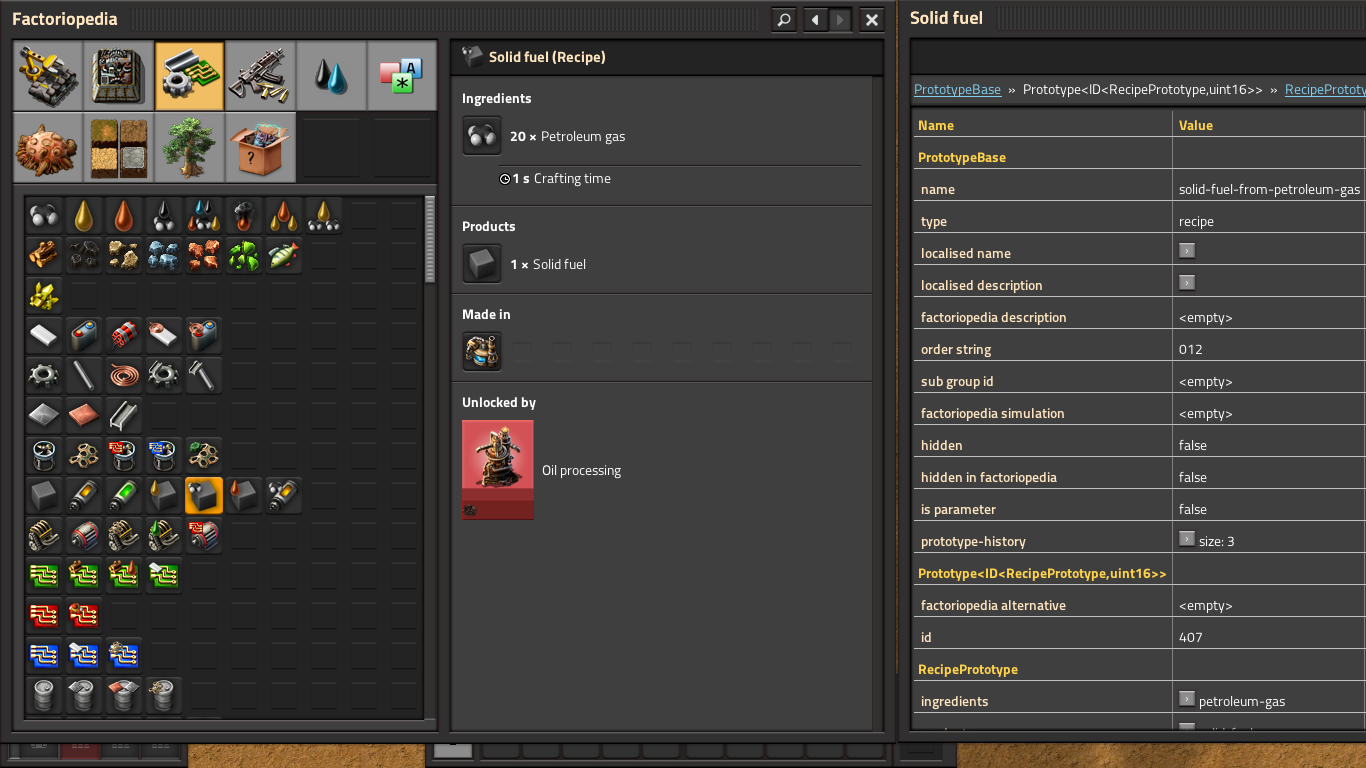Select the Explosives red dynamite icon

tap(124, 336)
